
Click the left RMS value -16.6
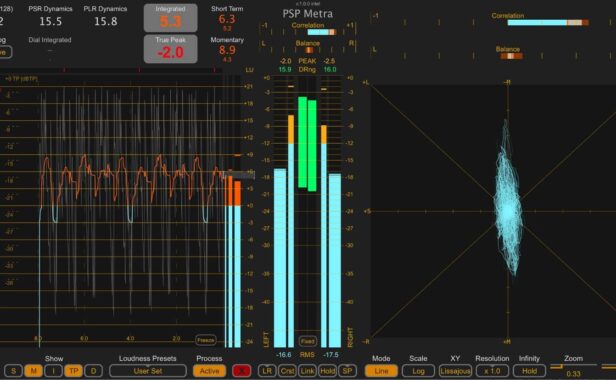tap(284, 354)
